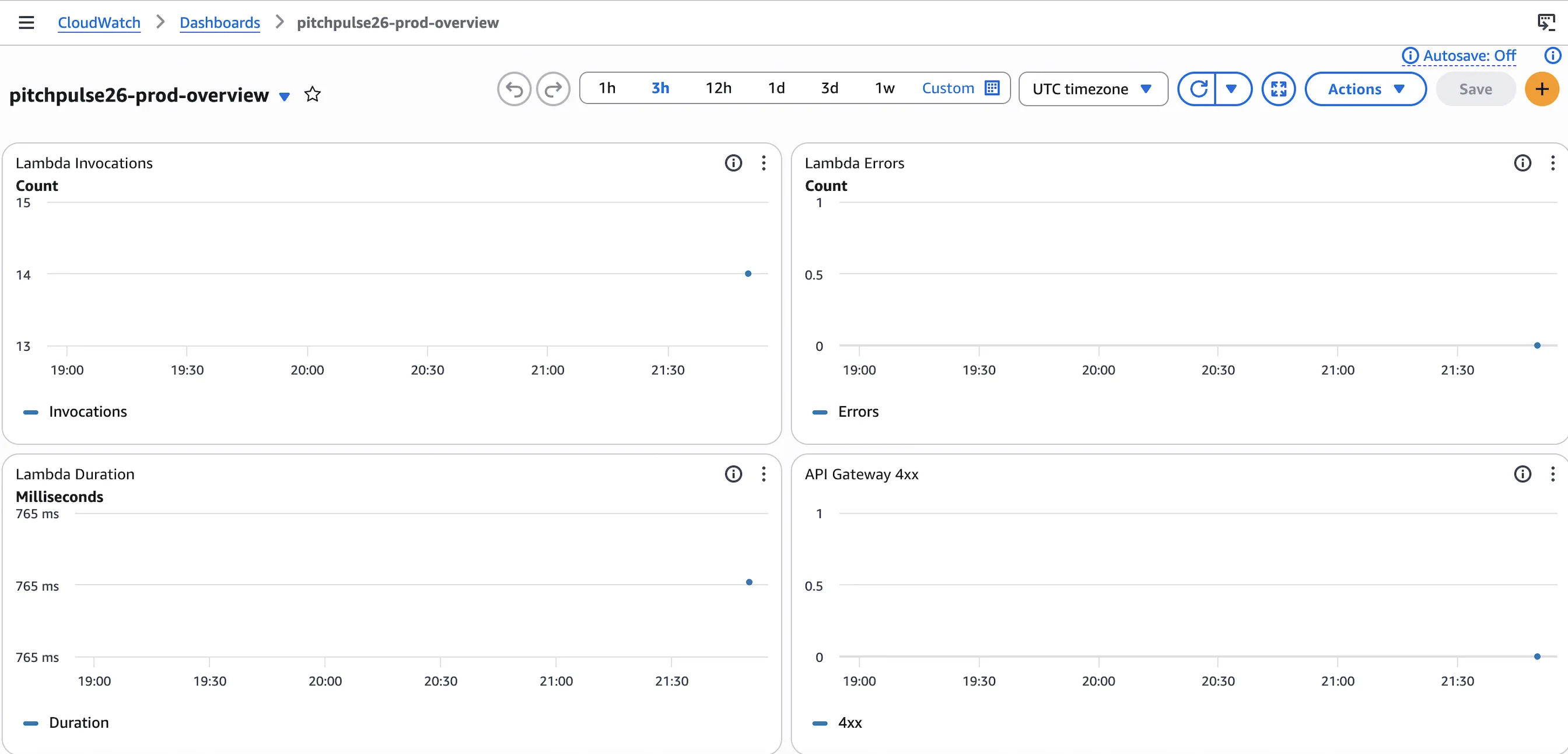Show info for API Gateway 4xx widget
The height and width of the screenshot is (754, 1568).
pyautogui.click(x=1522, y=474)
